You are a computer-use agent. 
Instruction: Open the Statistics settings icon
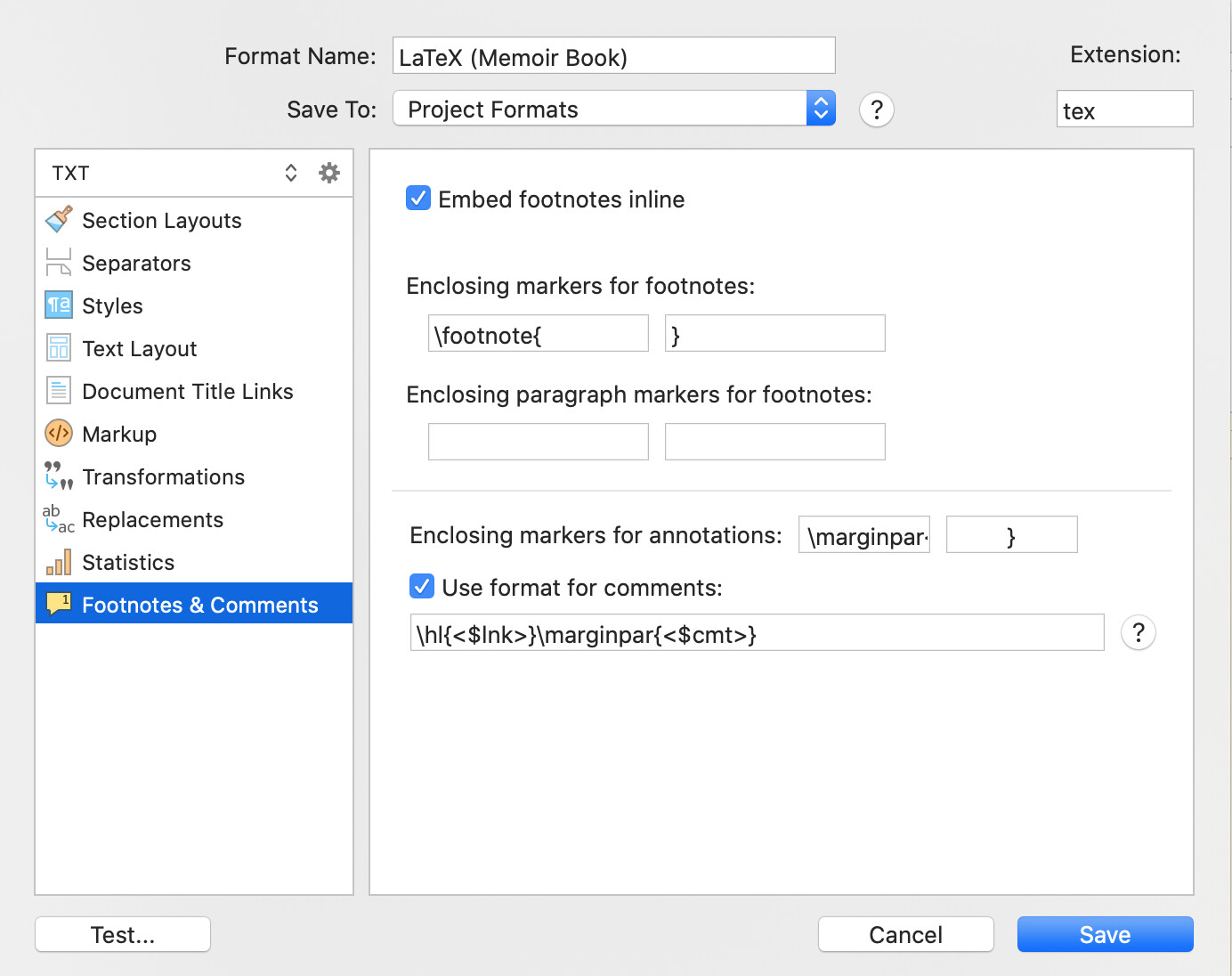coord(57,562)
